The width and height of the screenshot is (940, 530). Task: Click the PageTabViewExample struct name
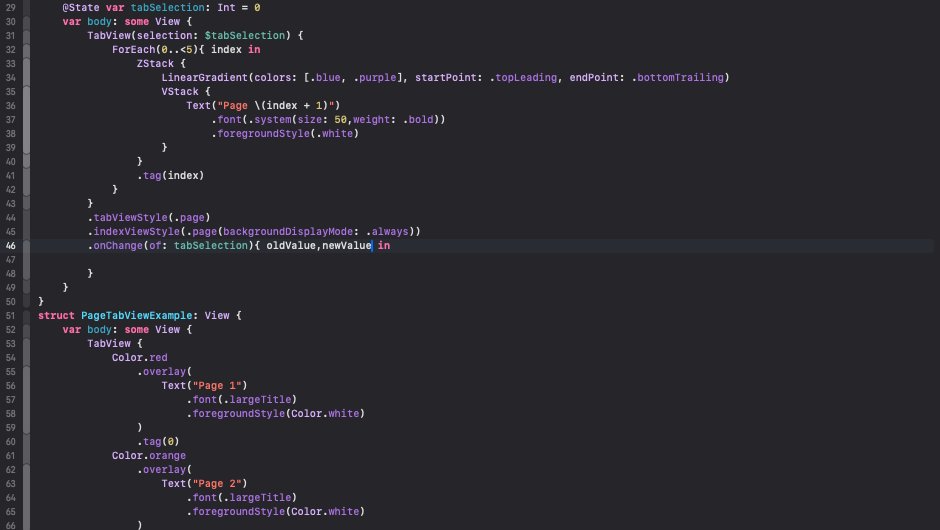(x=137, y=315)
